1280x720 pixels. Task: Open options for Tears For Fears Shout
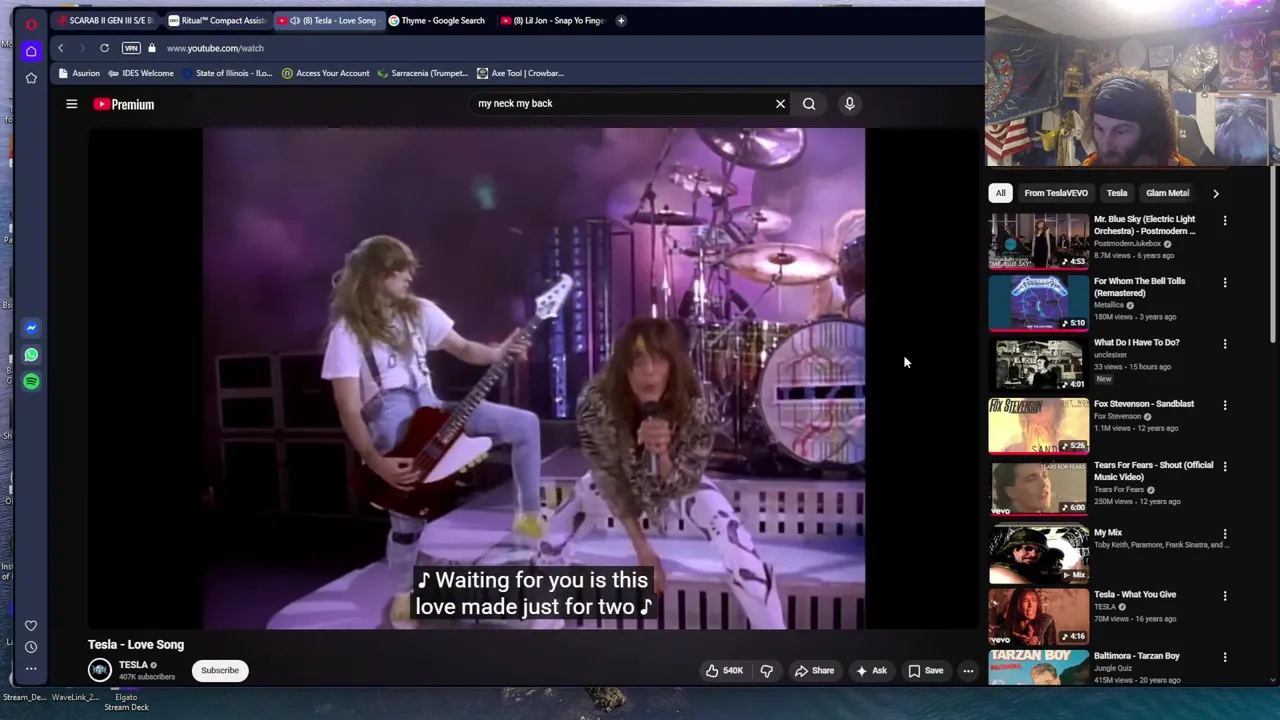coord(1225,467)
